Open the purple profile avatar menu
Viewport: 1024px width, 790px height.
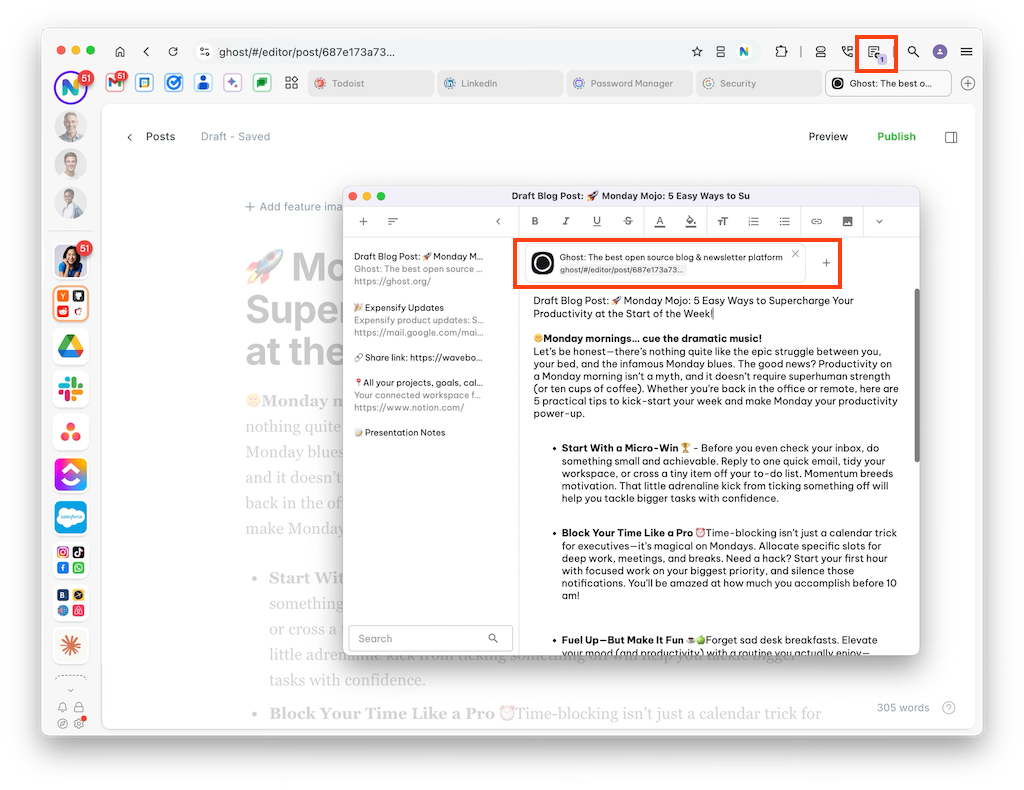940,52
